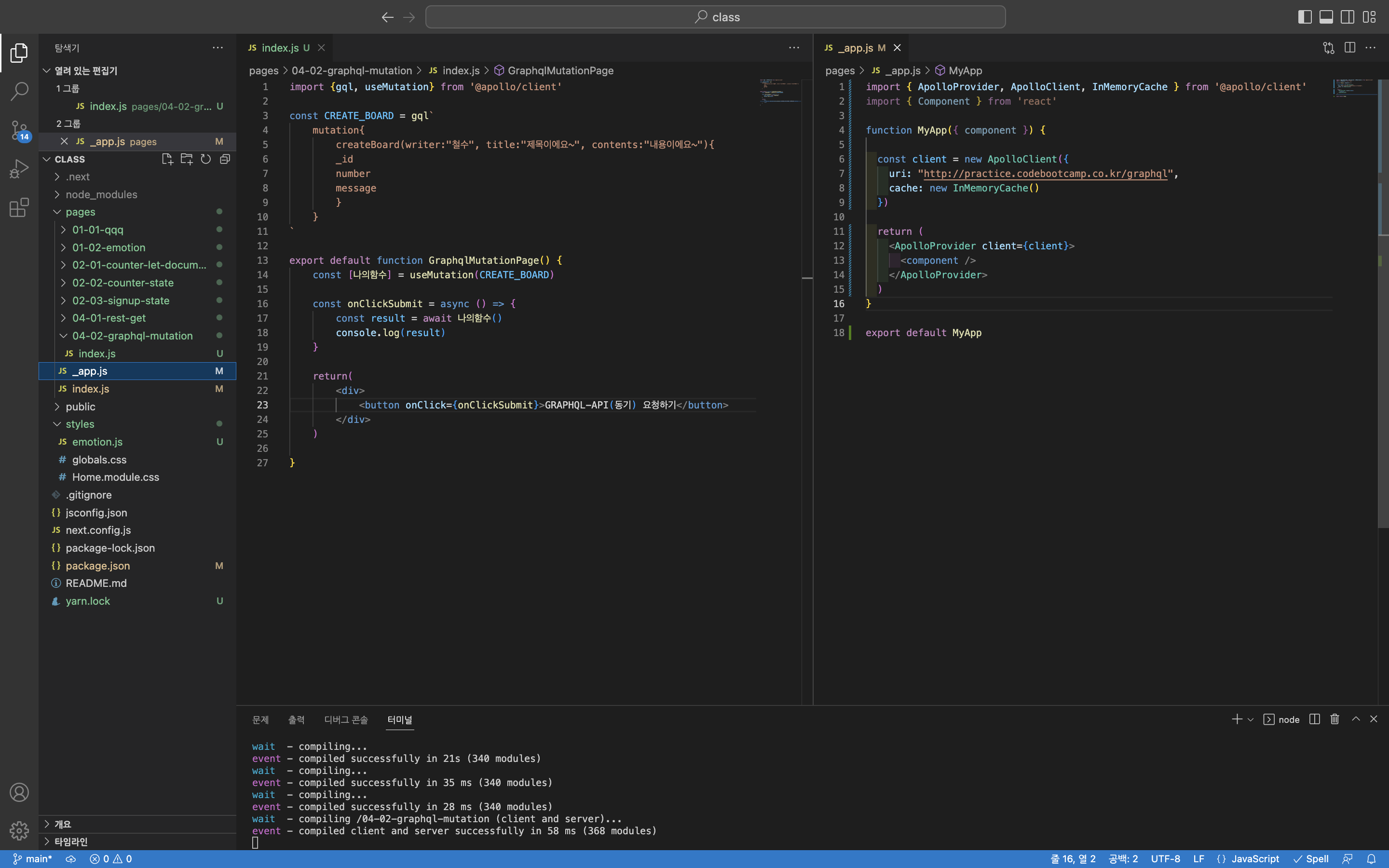Open the Manage gear icon

(19, 830)
